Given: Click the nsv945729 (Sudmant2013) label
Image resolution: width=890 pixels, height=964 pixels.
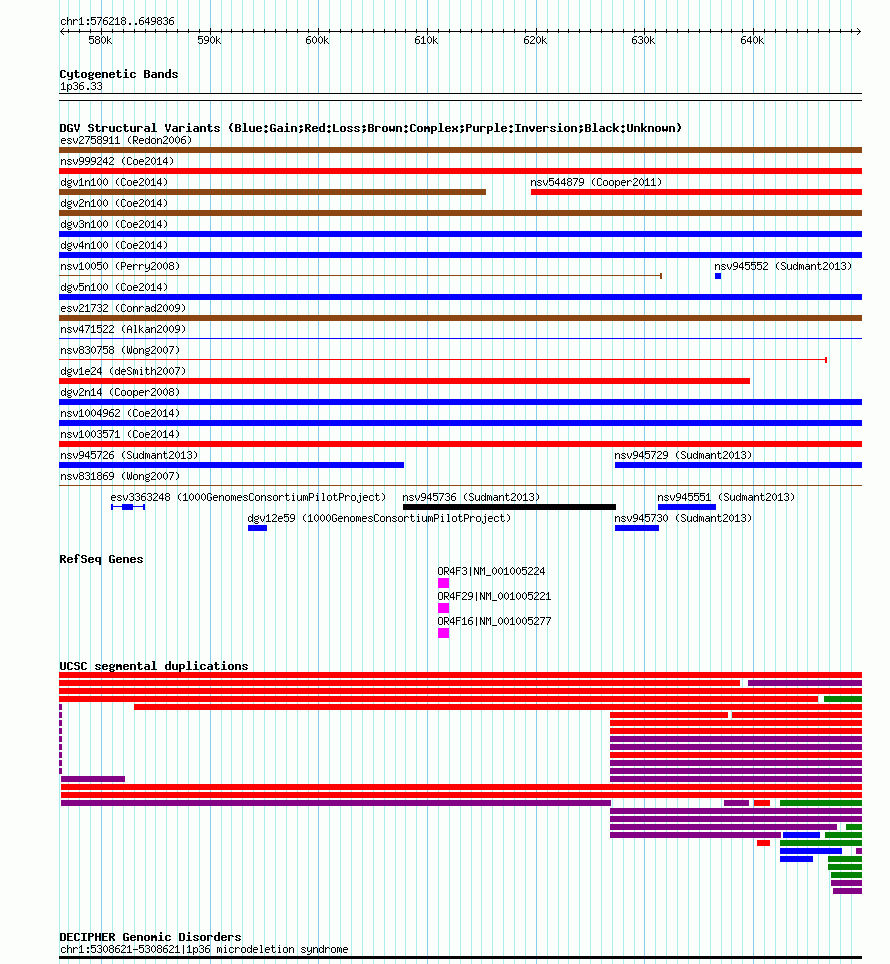Looking at the screenshot, I should coord(683,455).
